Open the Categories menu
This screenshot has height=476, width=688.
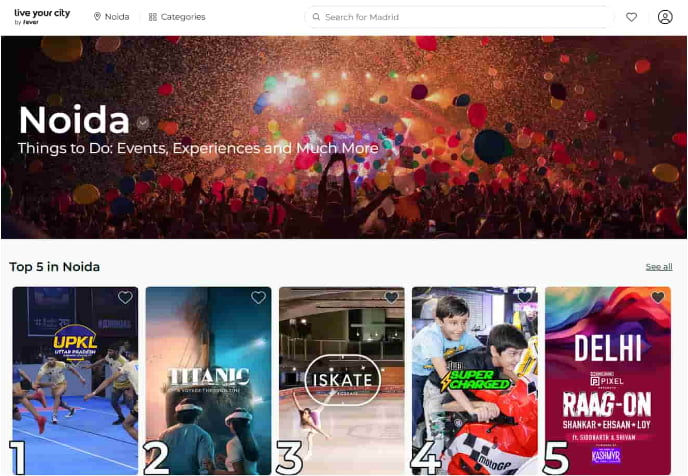[x=177, y=17]
